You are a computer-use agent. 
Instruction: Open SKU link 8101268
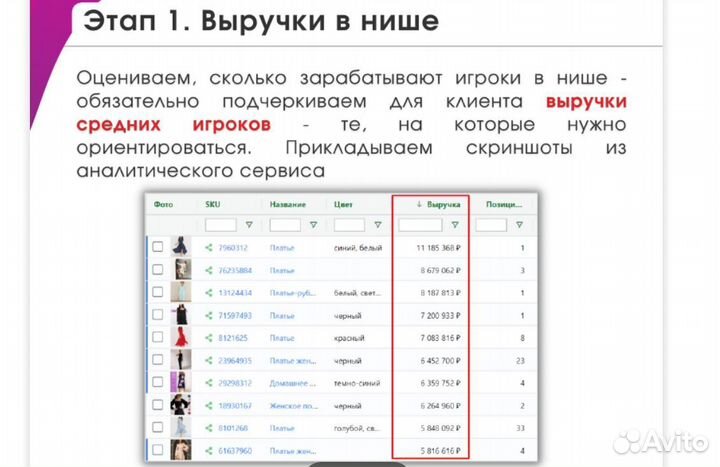tap(233, 428)
